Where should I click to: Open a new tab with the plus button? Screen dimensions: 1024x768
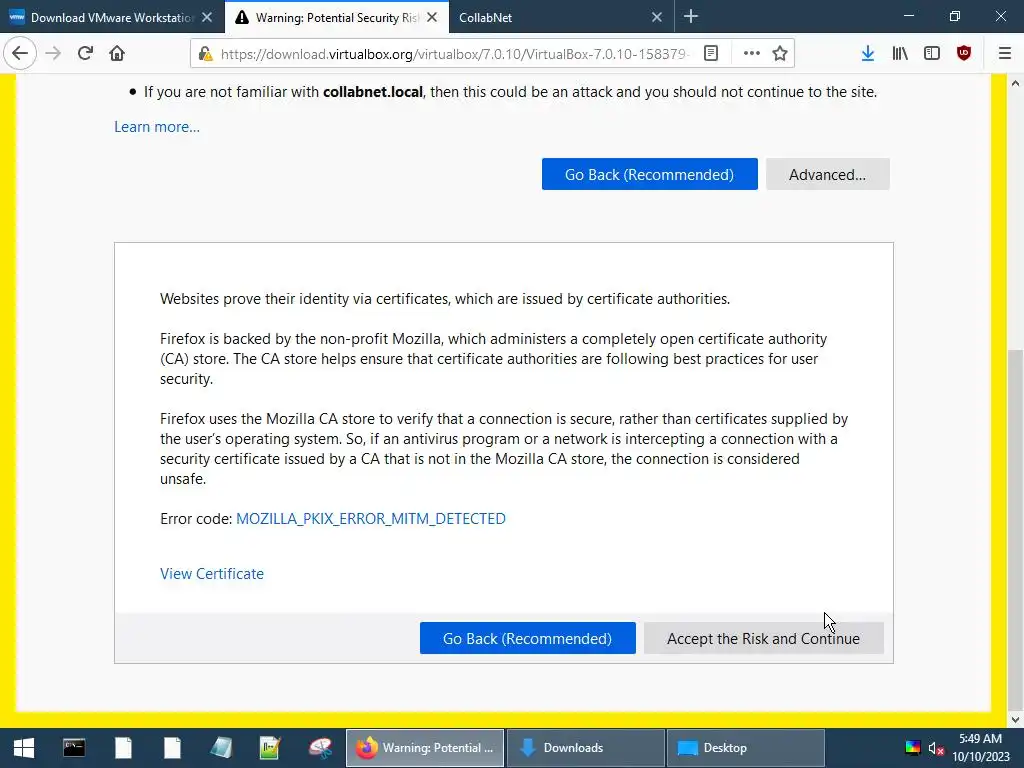tap(691, 17)
